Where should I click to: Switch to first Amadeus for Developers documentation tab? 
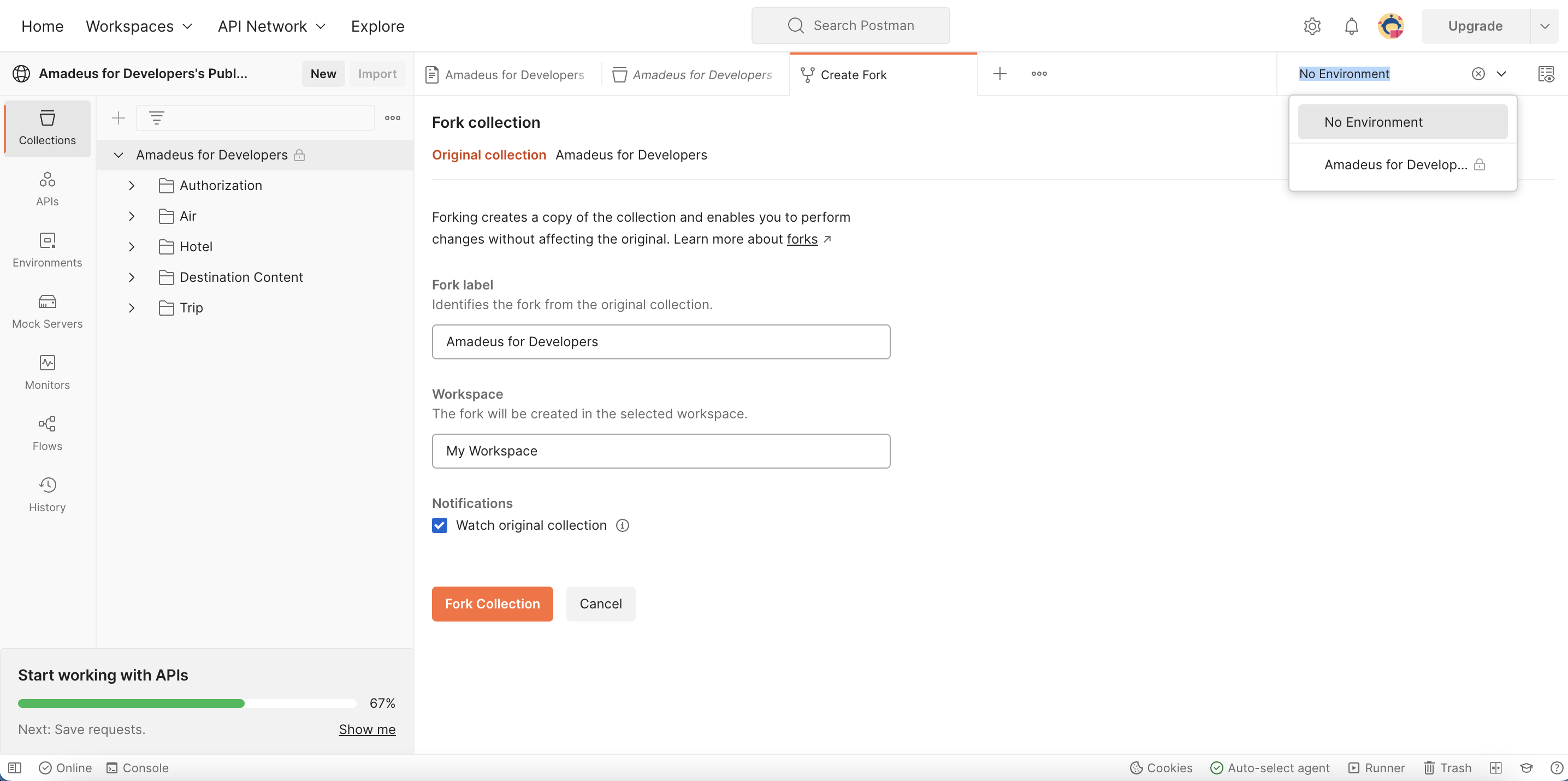point(508,74)
